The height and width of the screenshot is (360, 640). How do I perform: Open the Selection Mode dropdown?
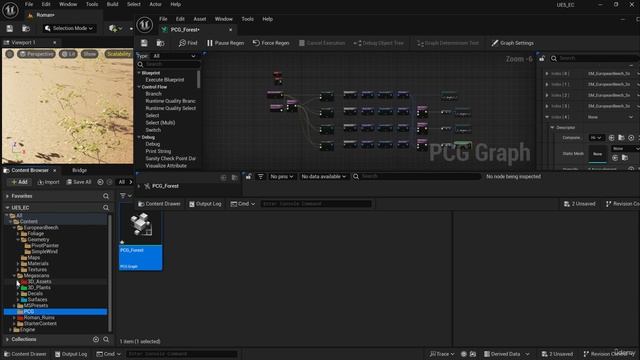coord(69,28)
